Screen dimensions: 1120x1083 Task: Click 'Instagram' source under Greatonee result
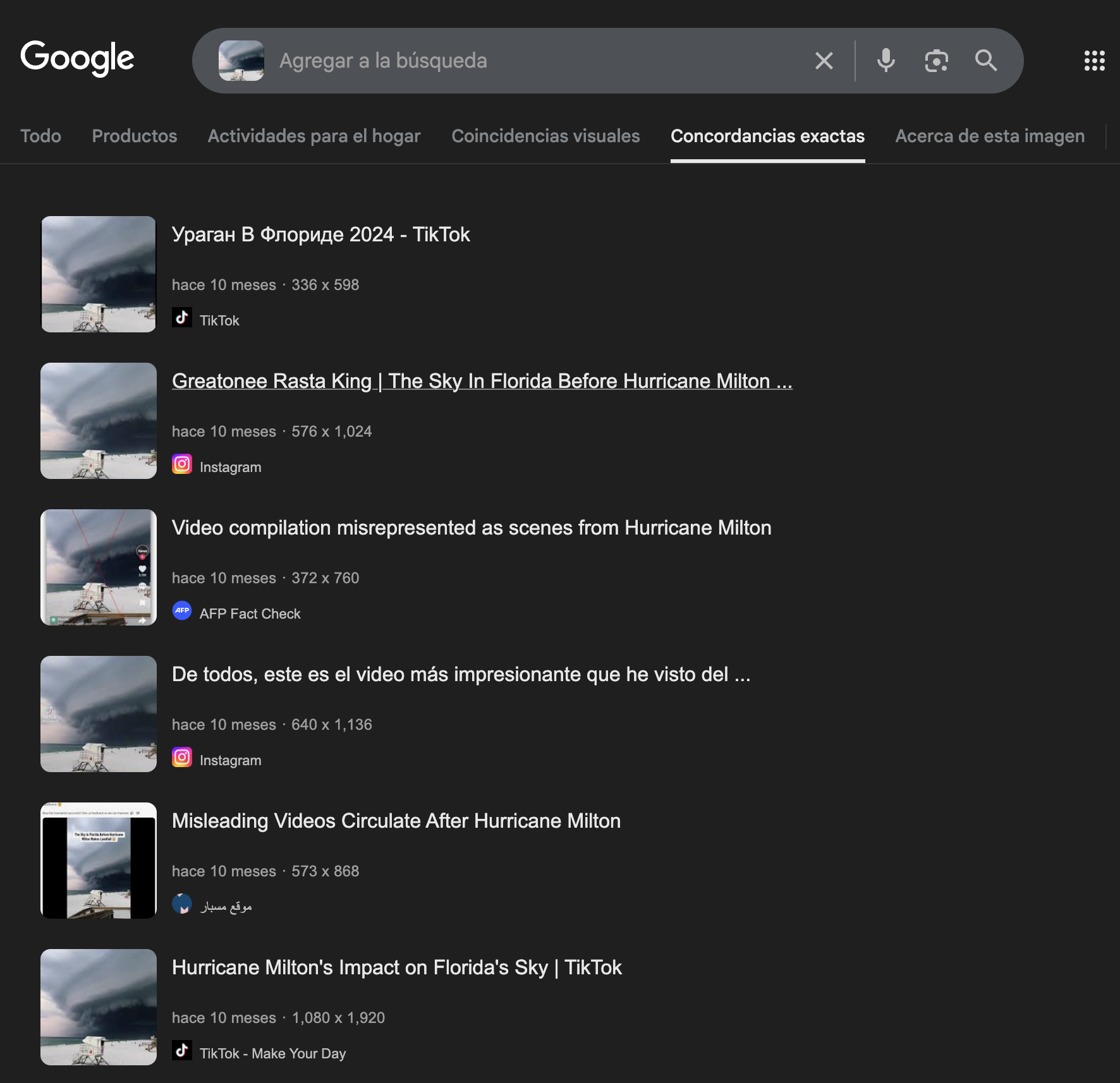tap(231, 467)
